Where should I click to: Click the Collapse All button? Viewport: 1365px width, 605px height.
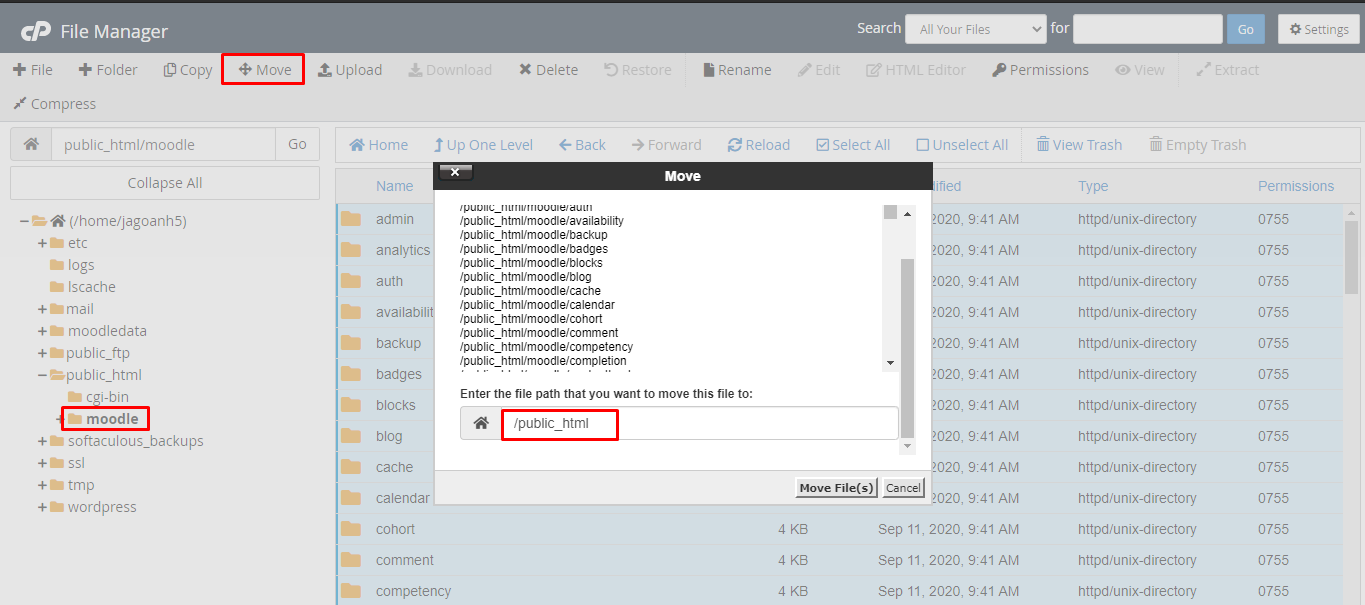[x=165, y=183]
